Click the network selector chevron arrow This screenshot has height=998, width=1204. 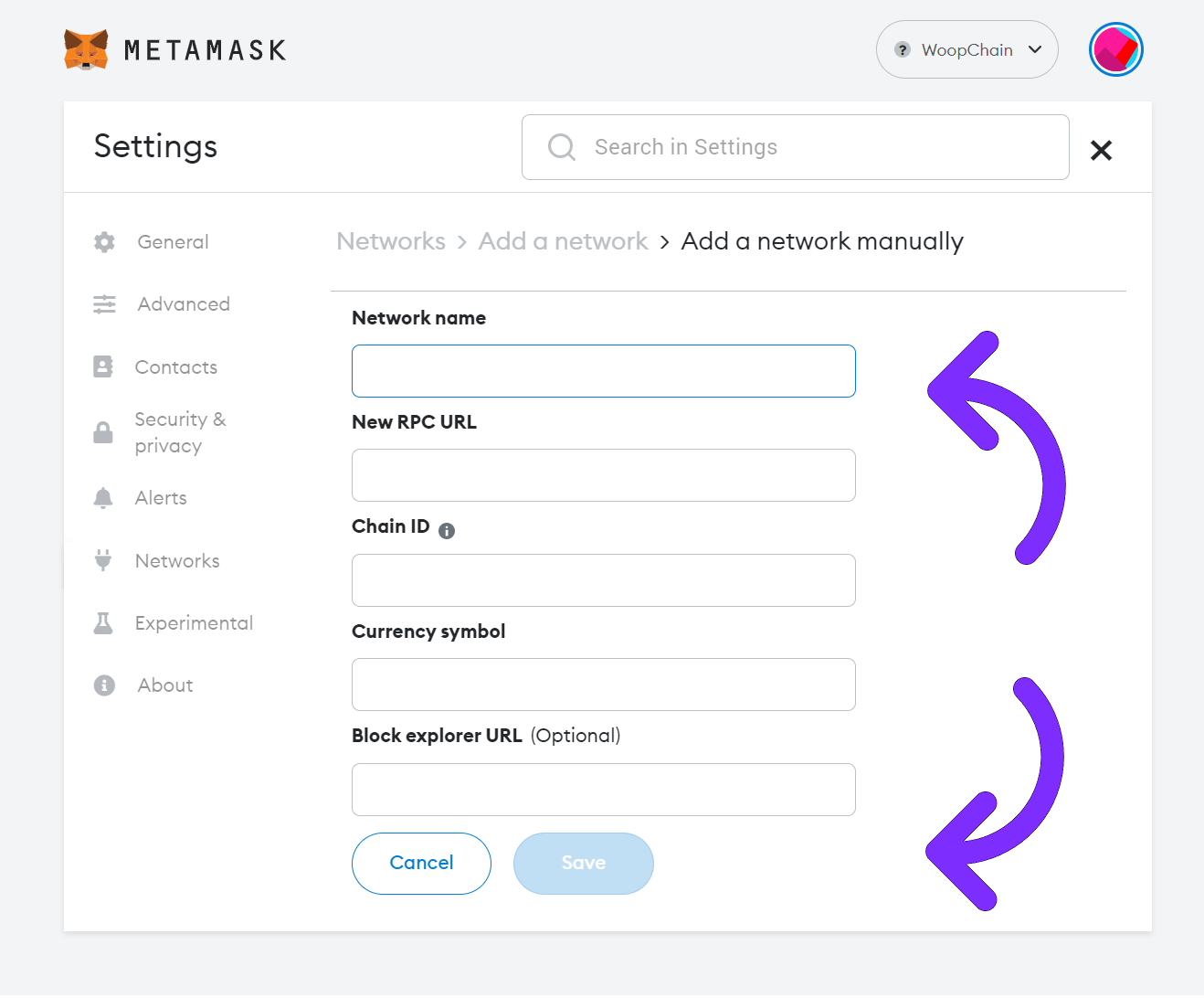1035,49
